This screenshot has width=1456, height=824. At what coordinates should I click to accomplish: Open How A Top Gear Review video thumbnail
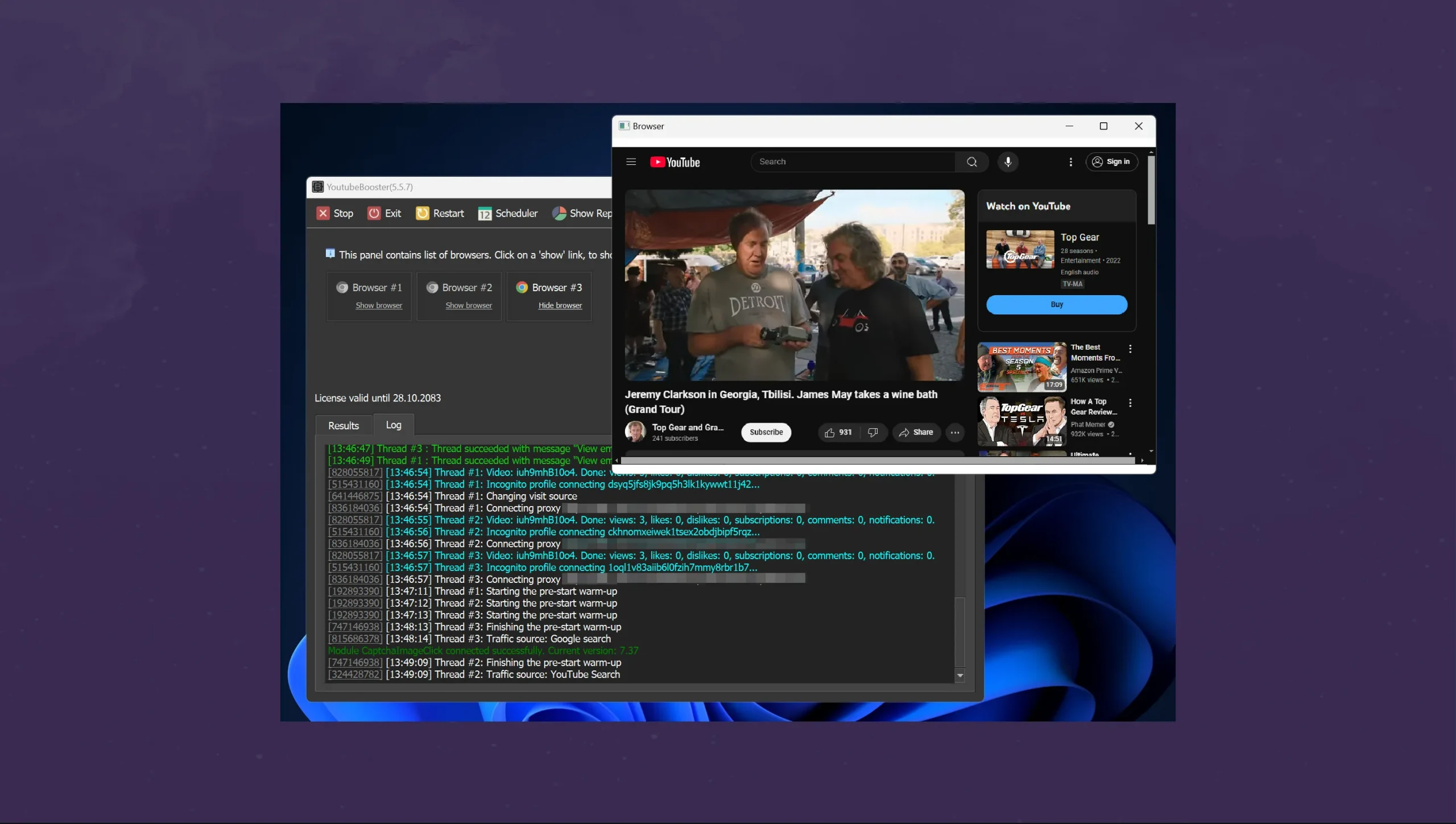coord(1022,421)
